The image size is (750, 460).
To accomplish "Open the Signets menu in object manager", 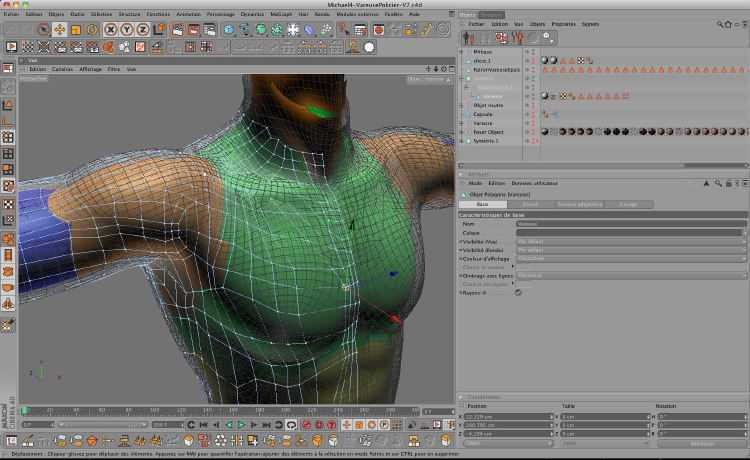I will (590, 24).
